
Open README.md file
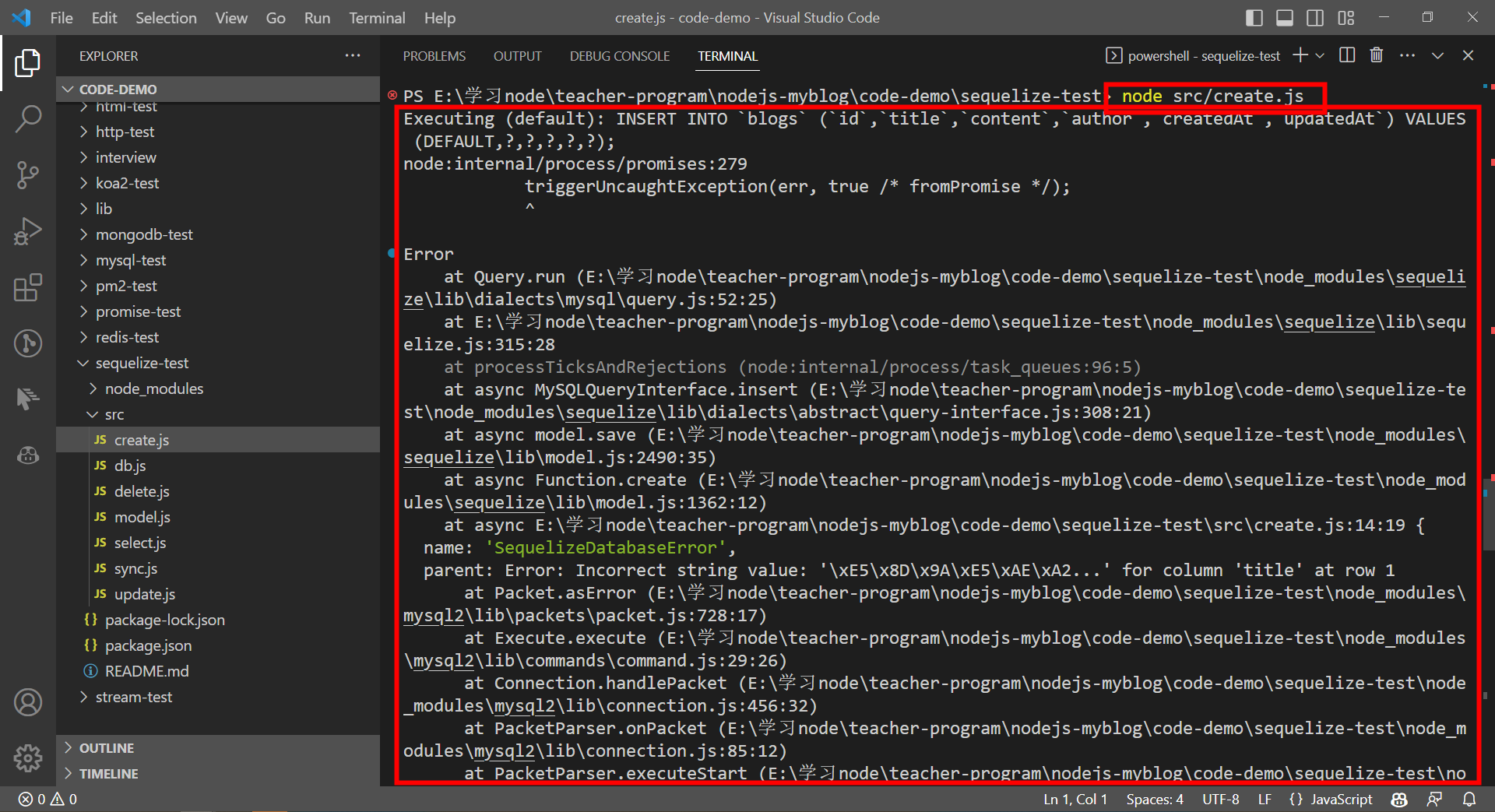[x=218, y=671]
